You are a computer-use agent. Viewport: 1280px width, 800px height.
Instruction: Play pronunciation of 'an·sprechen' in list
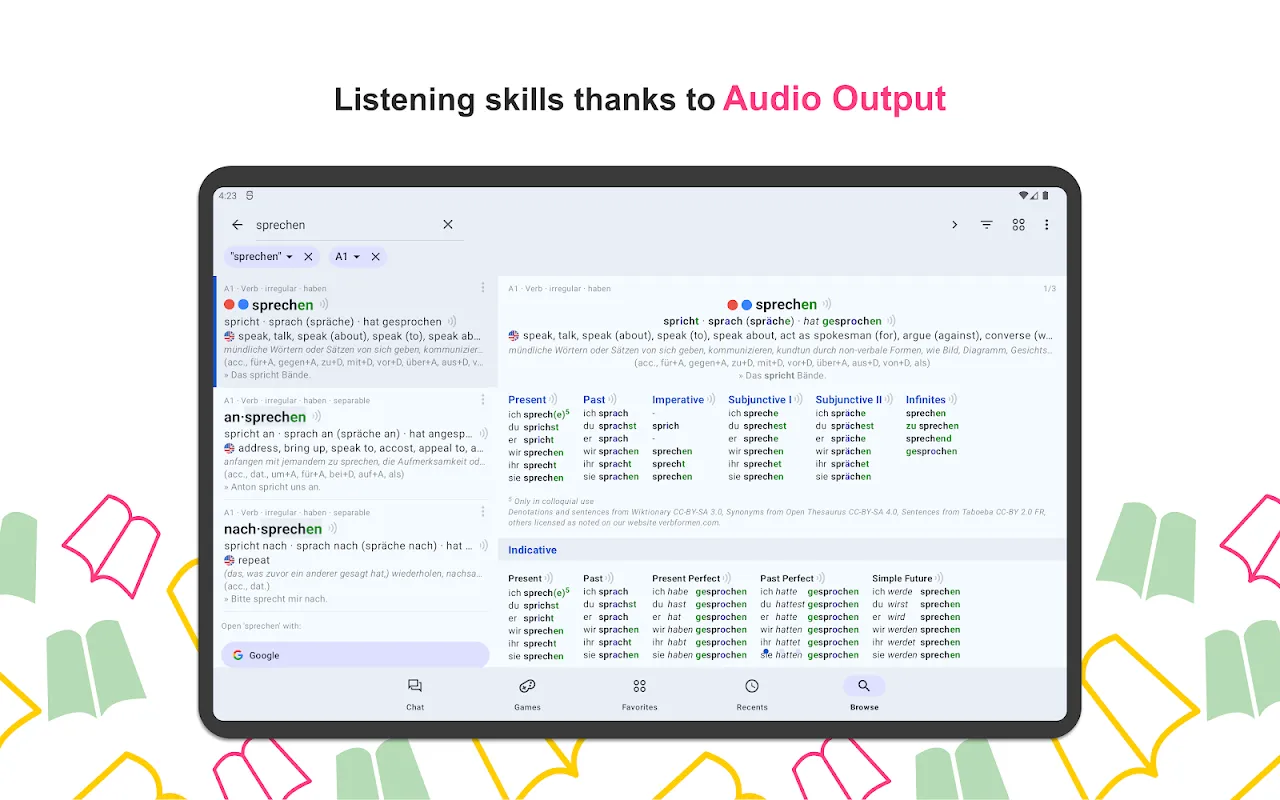click(316, 417)
